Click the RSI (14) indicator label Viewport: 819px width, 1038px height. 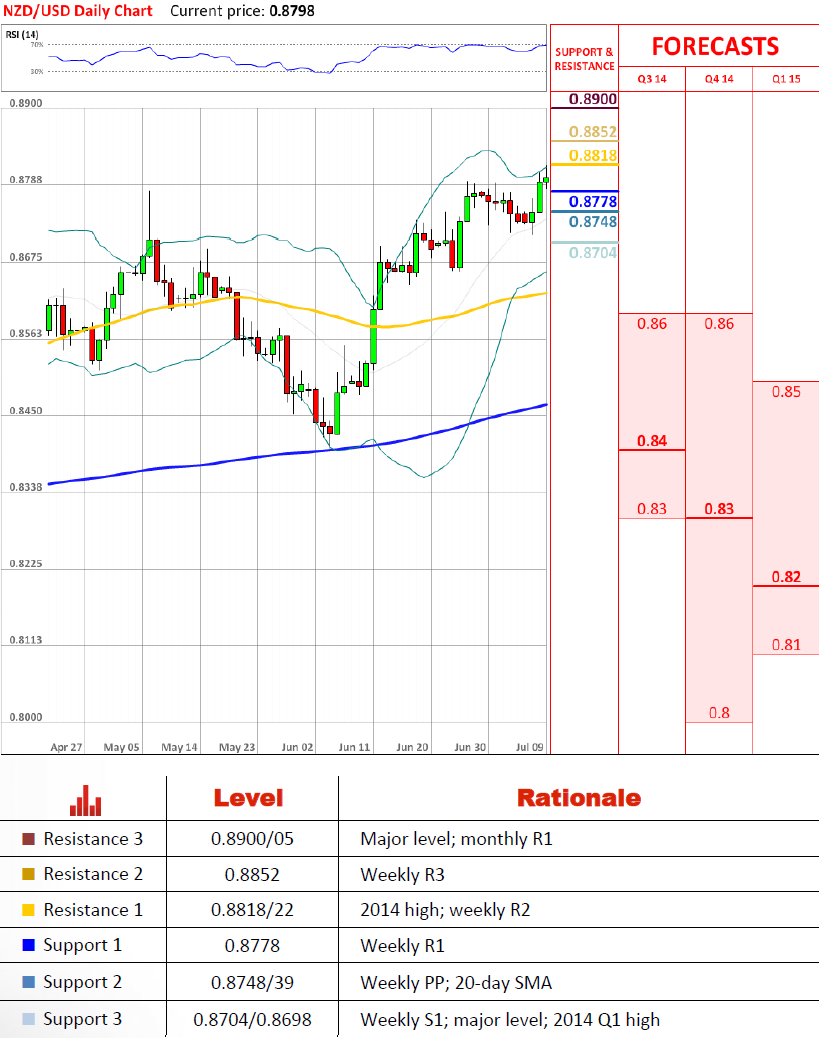[22, 34]
